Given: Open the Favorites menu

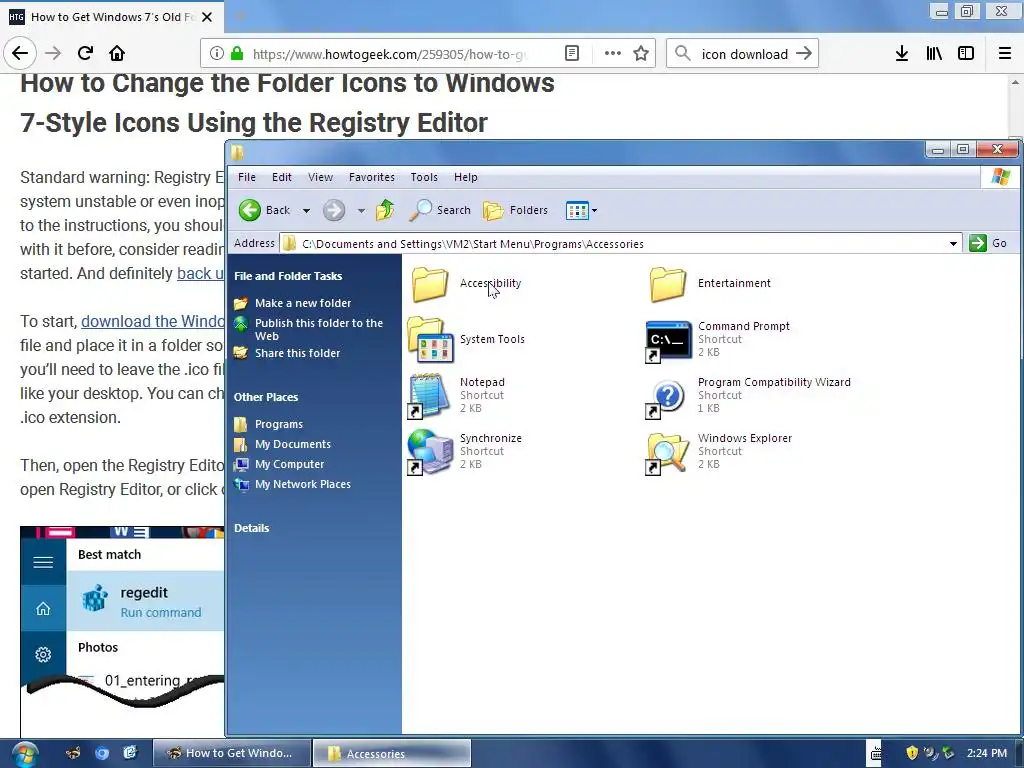Looking at the screenshot, I should [372, 177].
